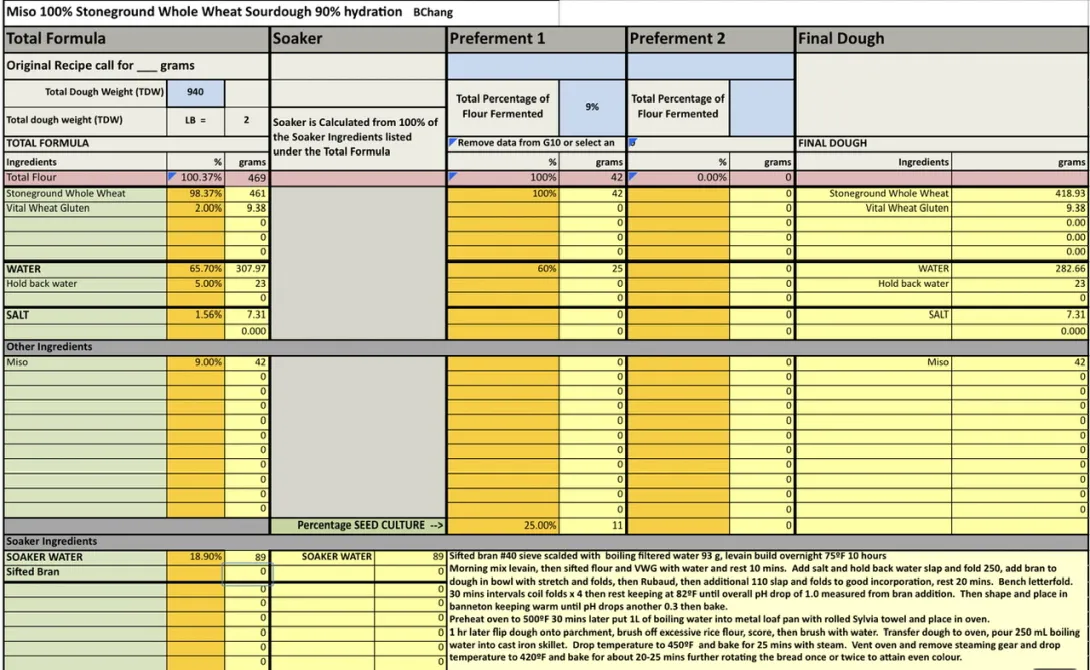1090x670 pixels.
Task: Click the 'Percentage SEED CULTURE -->' label
Action: pyautogui.click(x=357, y=525)
